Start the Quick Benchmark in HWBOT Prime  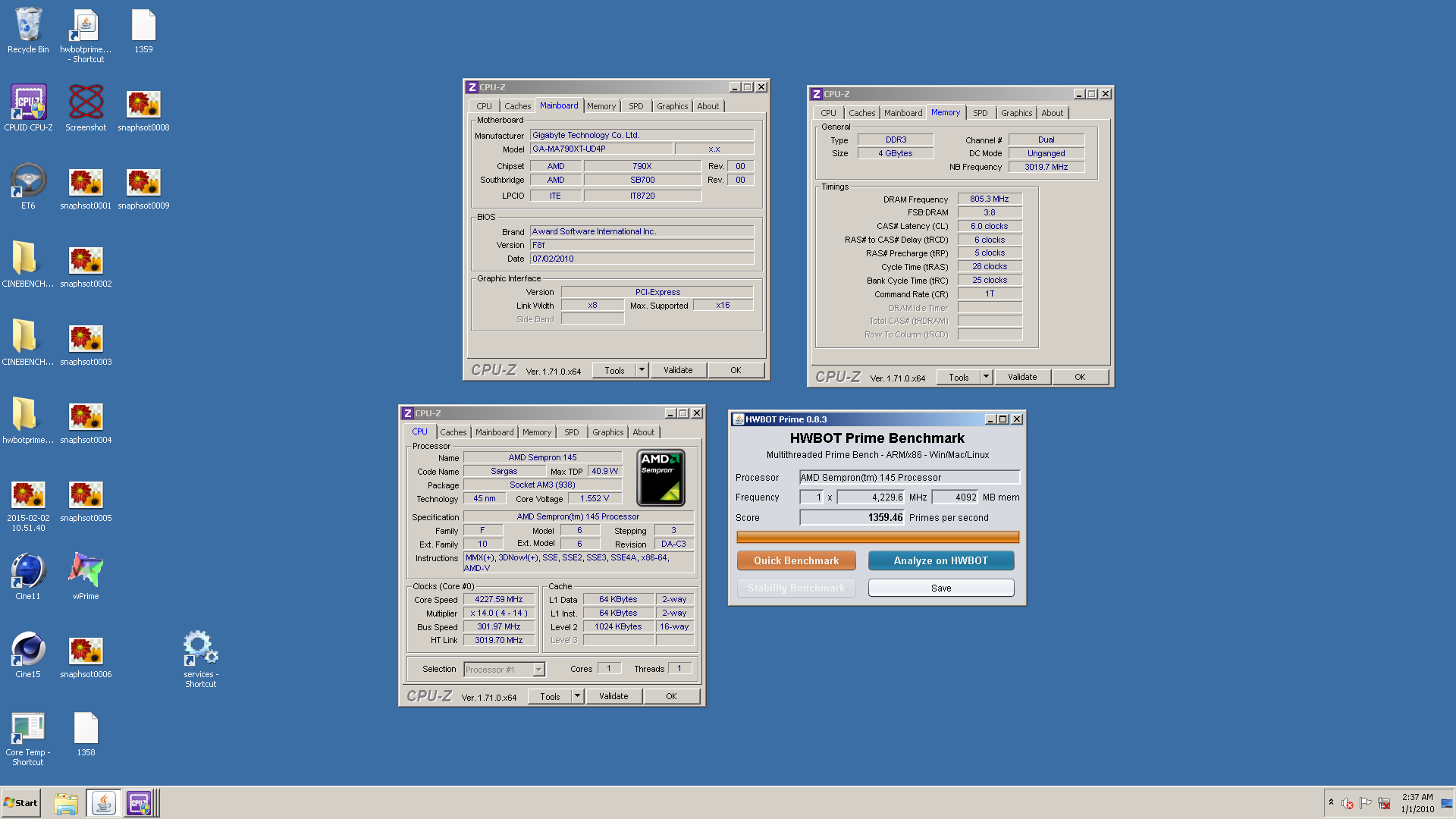(x=796, y=560)
